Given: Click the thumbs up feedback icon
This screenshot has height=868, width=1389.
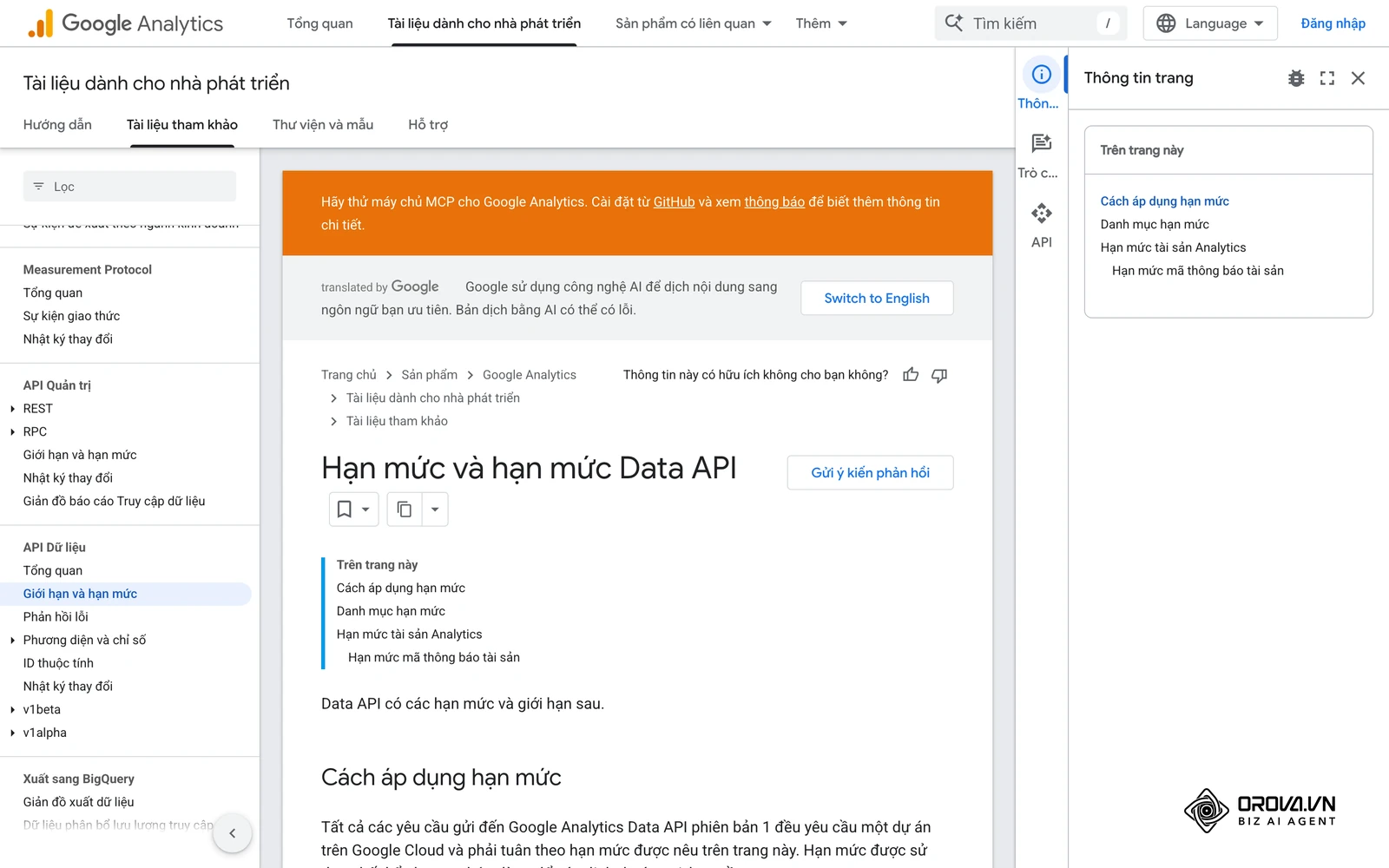Looking at the screenshot, I should click(x=911, y=375).
